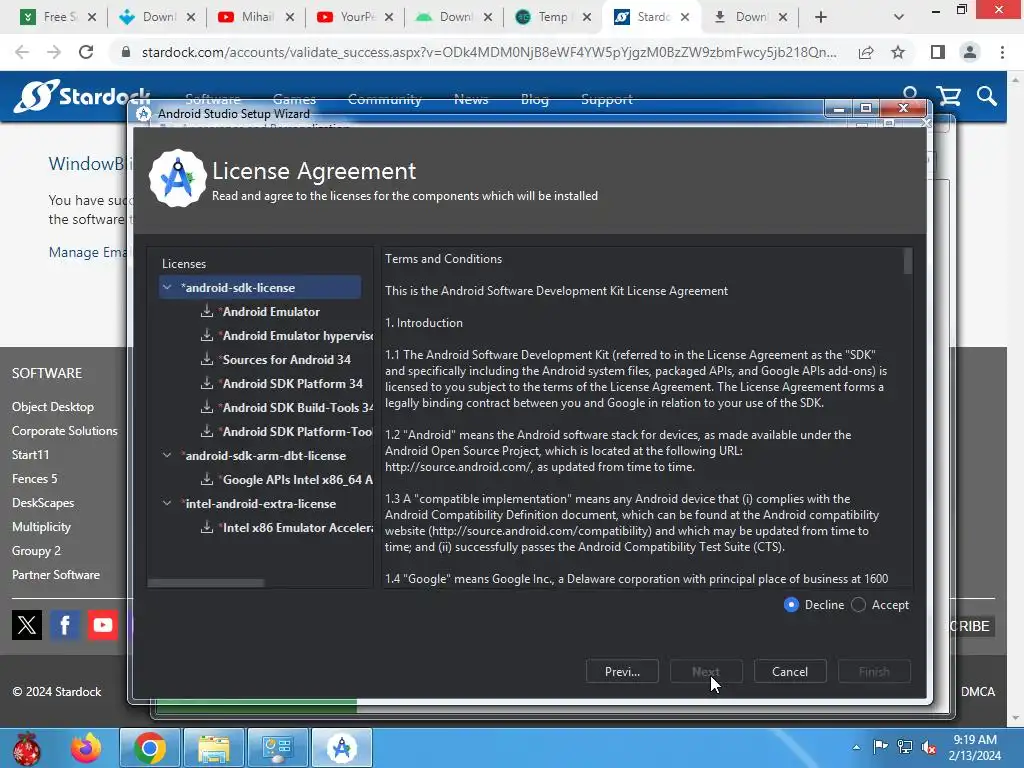Switch to the YouTube Mihai browser tab
Image resolution: width=1024 pixels, height=768 pixels.
257,17
